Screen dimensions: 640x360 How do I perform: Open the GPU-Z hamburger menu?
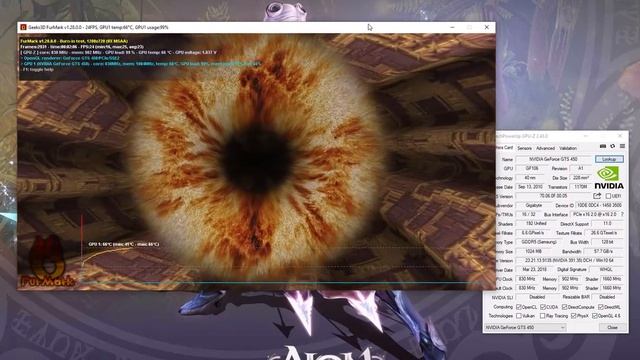click(x=622, y=146)
